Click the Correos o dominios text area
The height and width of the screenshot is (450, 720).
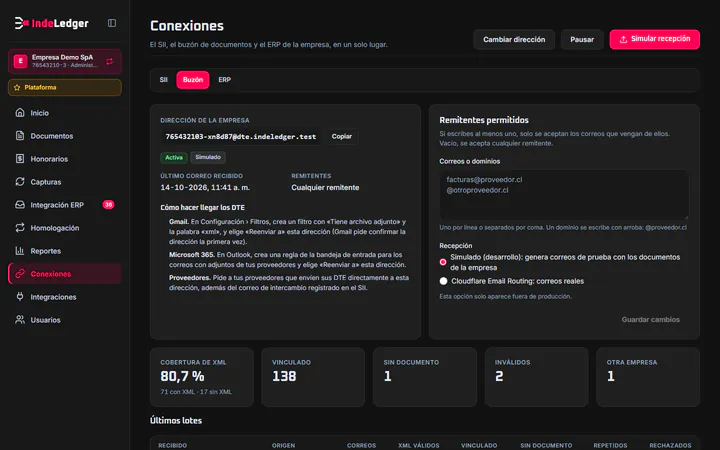coord(564,195)
